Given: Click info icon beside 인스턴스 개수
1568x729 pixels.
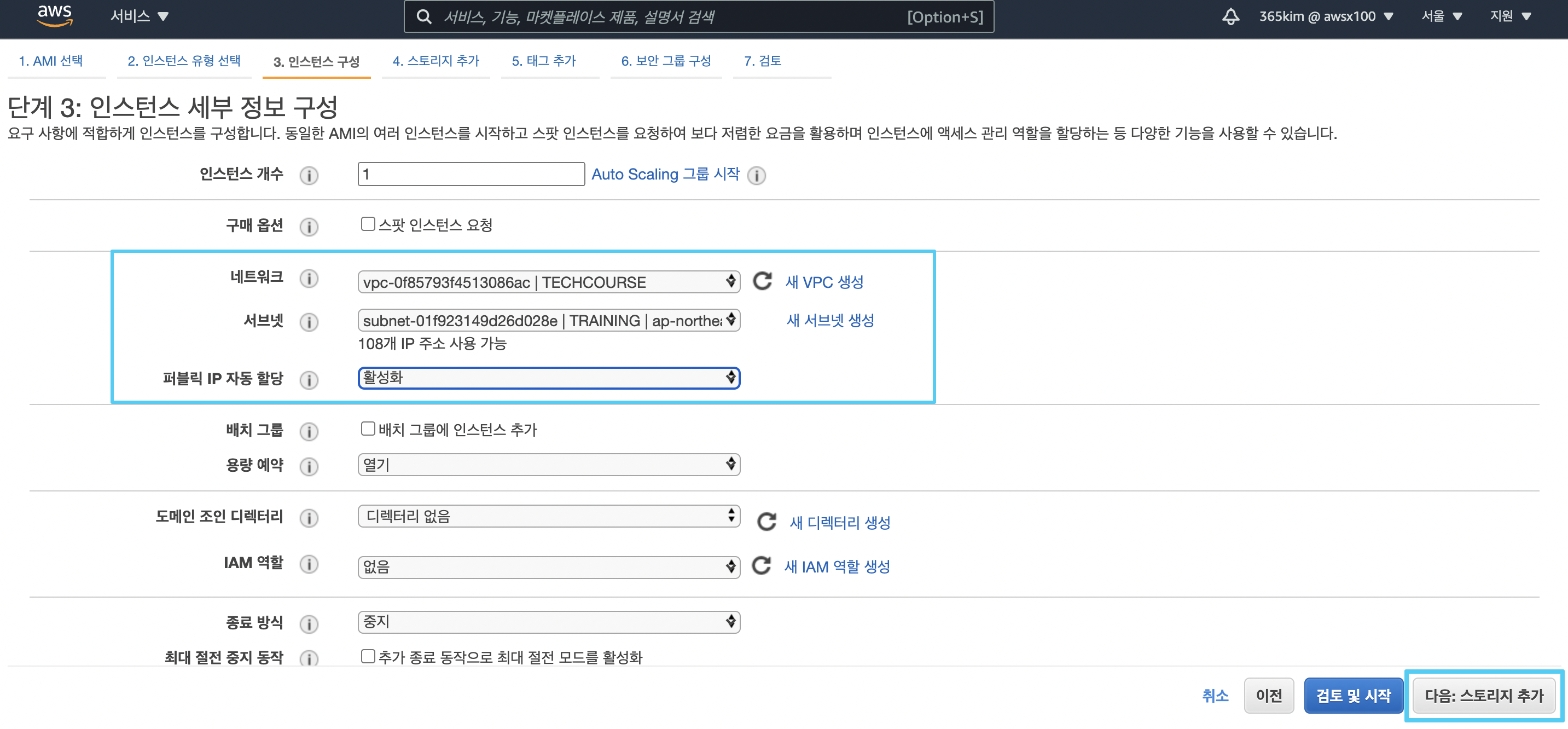Looking at the screenshot, I should point(309,175).
